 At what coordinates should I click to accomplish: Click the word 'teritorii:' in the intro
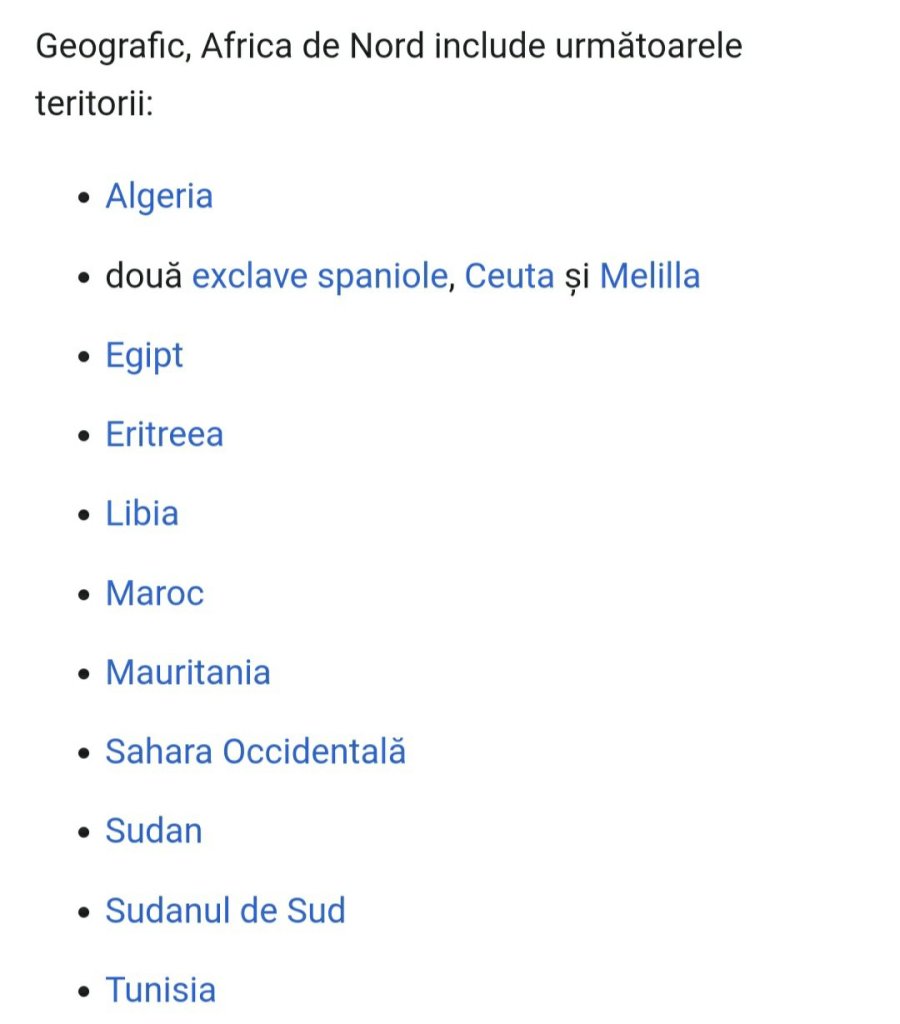tap(94, 104)
